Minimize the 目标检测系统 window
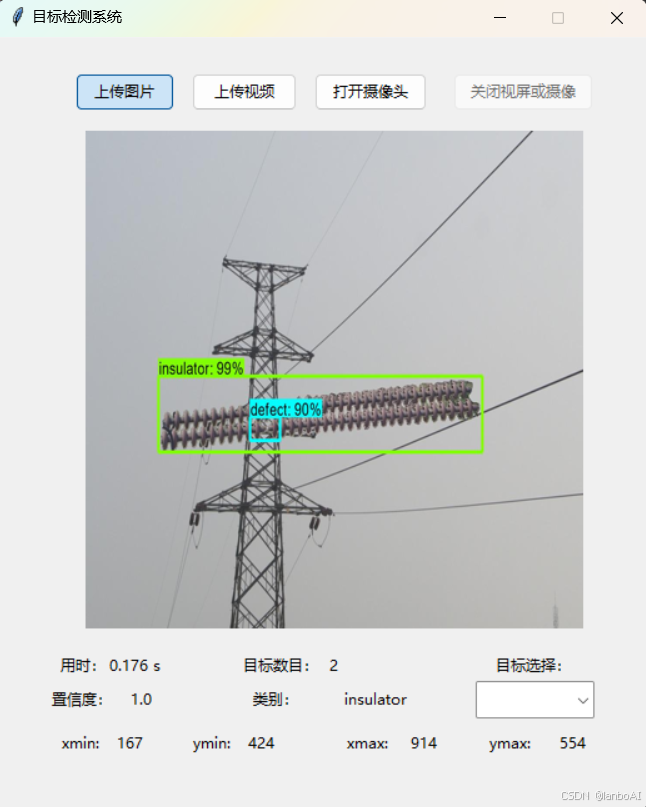 pyautogui.click(x=500, y=17)
